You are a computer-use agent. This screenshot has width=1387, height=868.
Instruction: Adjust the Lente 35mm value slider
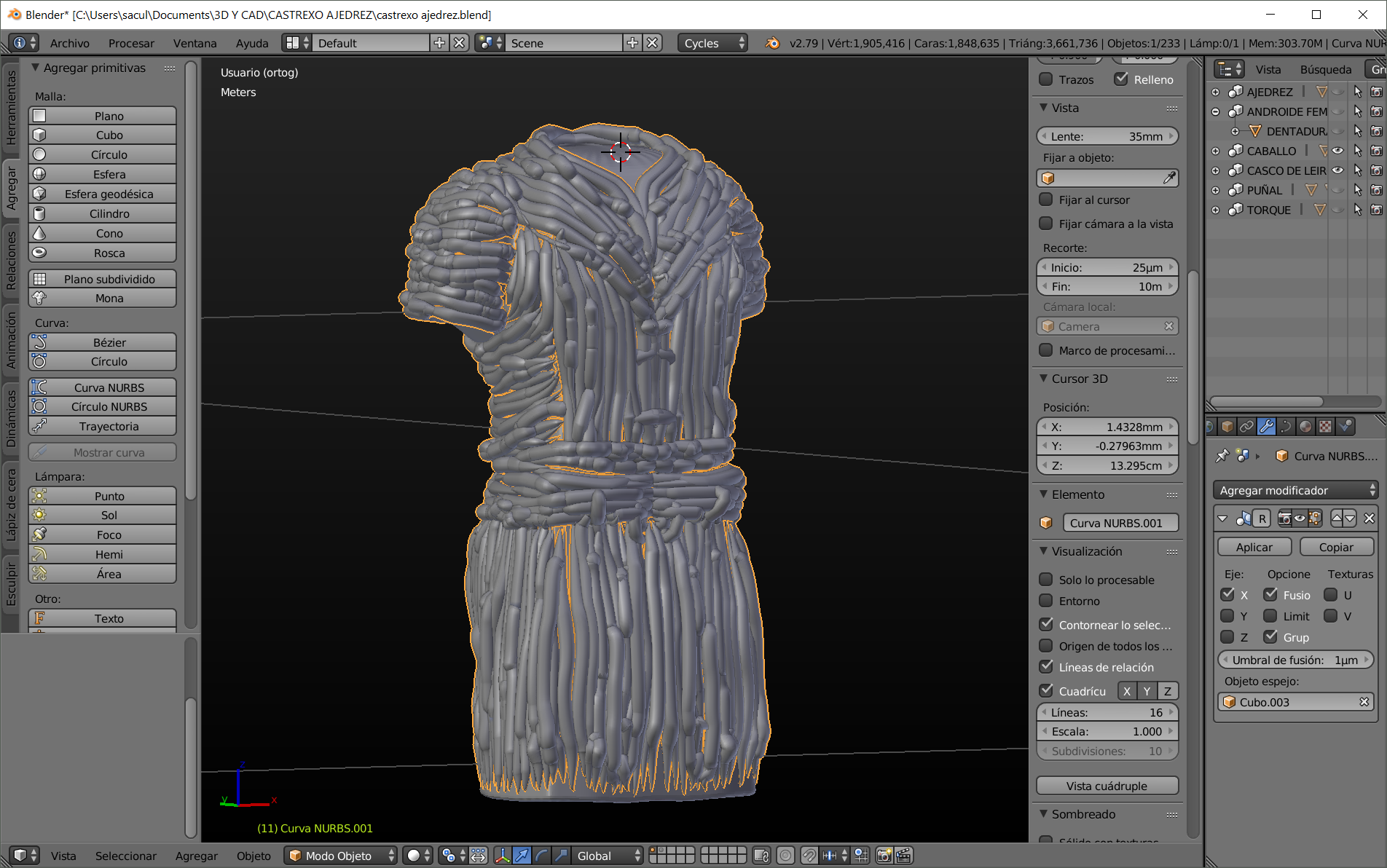[x=1107, y=137]
